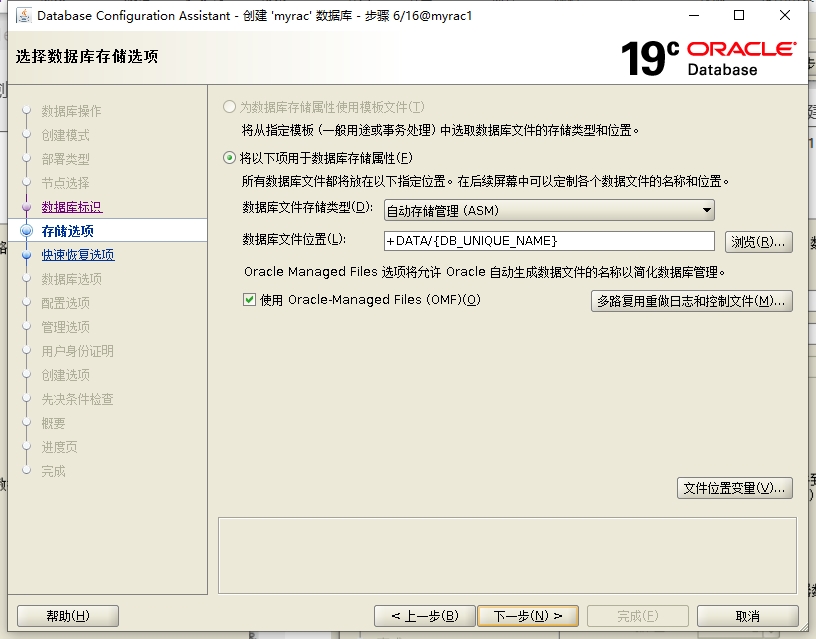
Task: Open the database file storage type dropdown
Action: tap(549, 210)
